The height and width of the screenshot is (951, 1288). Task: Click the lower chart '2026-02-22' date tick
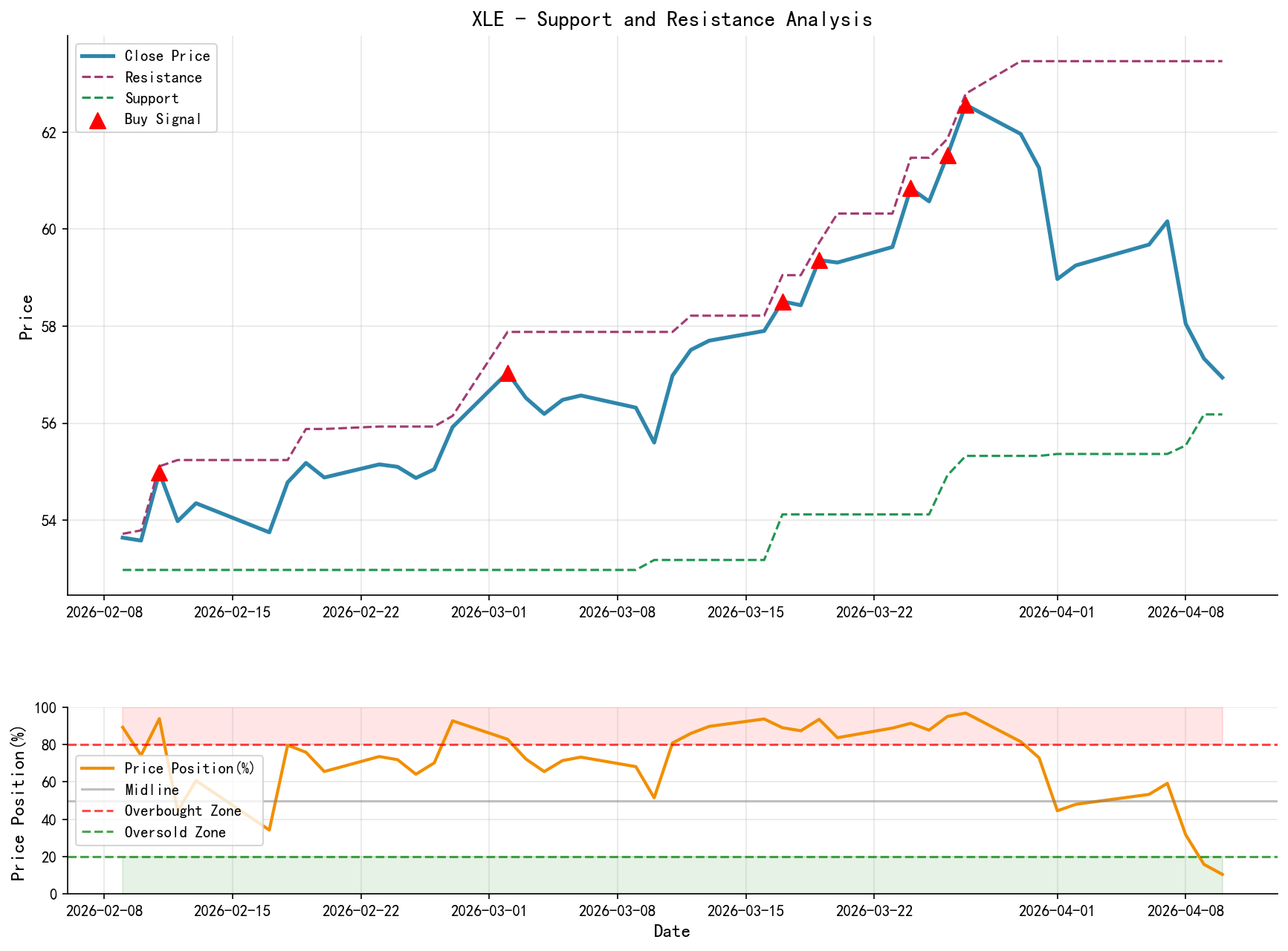360,911
